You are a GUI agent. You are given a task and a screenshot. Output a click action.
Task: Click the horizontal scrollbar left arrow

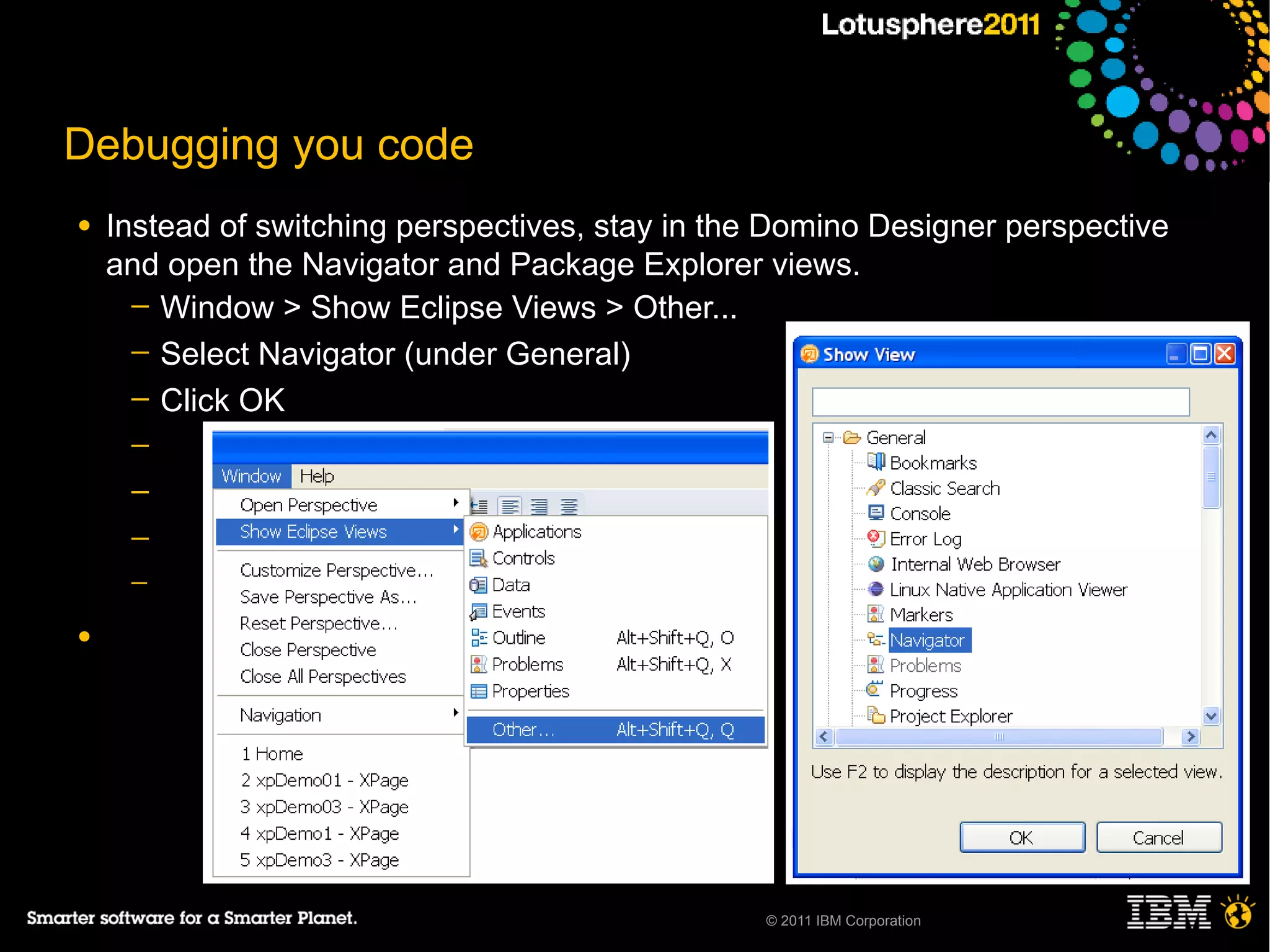(x=824, y=737)
